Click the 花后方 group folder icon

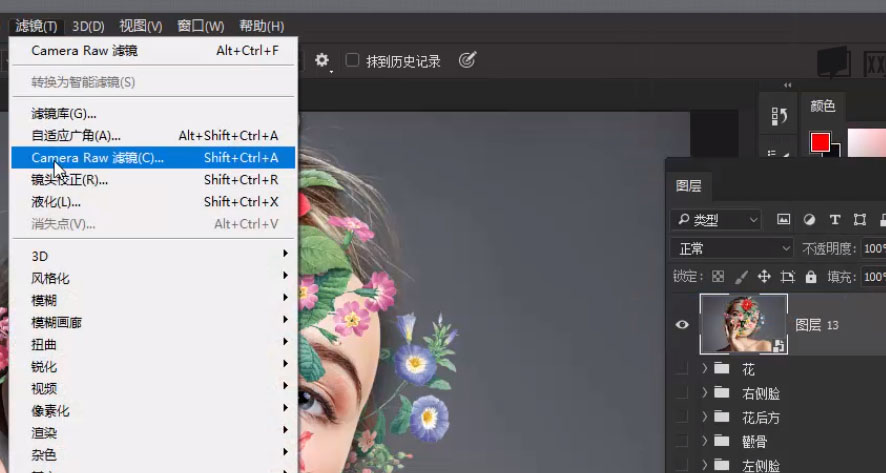click(x=722, y=417)
